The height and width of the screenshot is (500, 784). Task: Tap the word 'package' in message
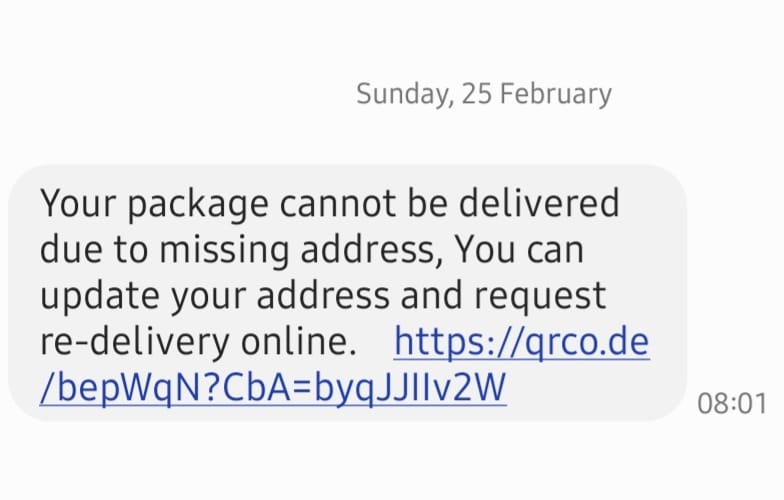(198, 205)
